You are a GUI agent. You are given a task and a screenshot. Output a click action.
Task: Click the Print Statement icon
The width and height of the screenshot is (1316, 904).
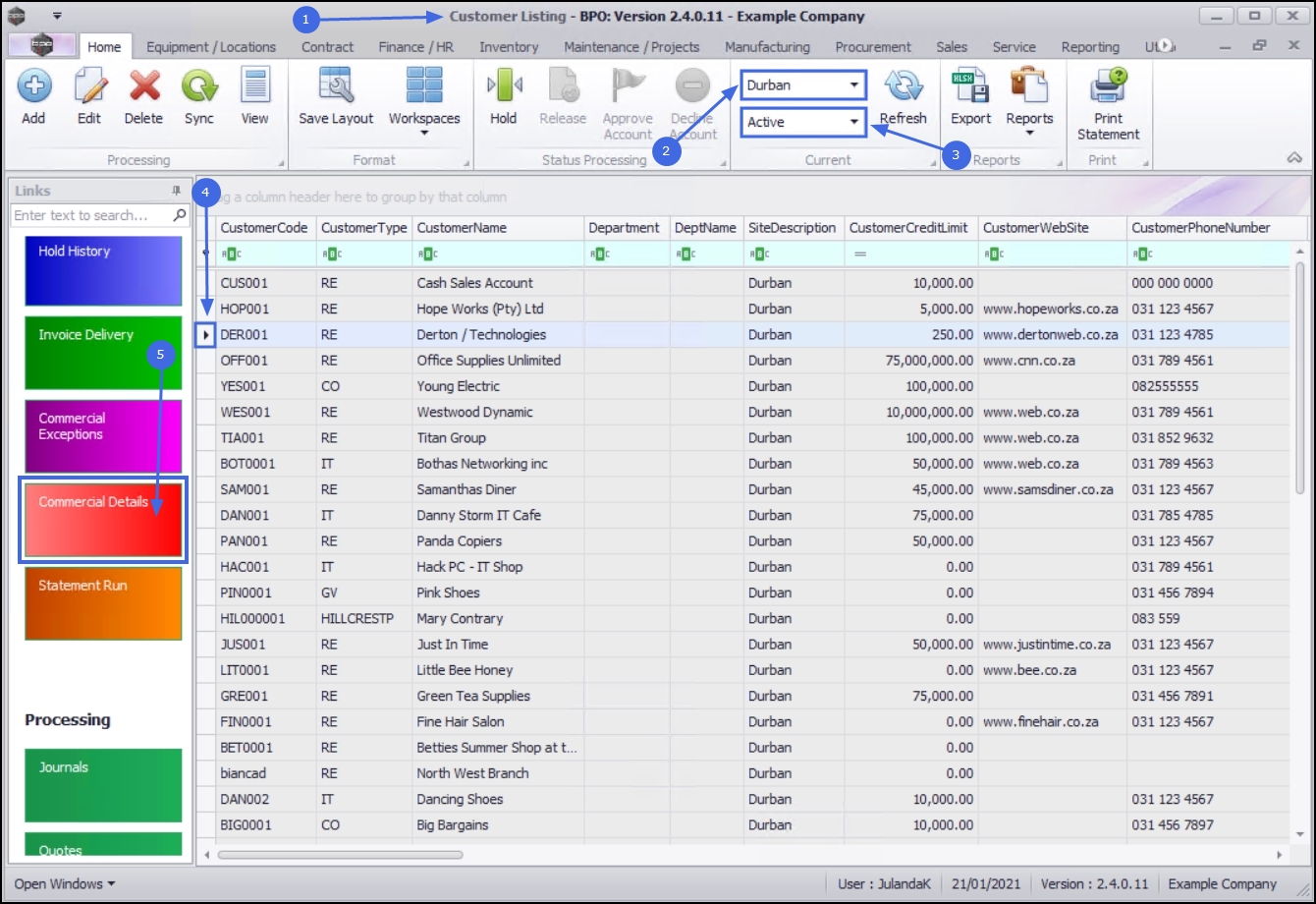[x=1108, y=86]
